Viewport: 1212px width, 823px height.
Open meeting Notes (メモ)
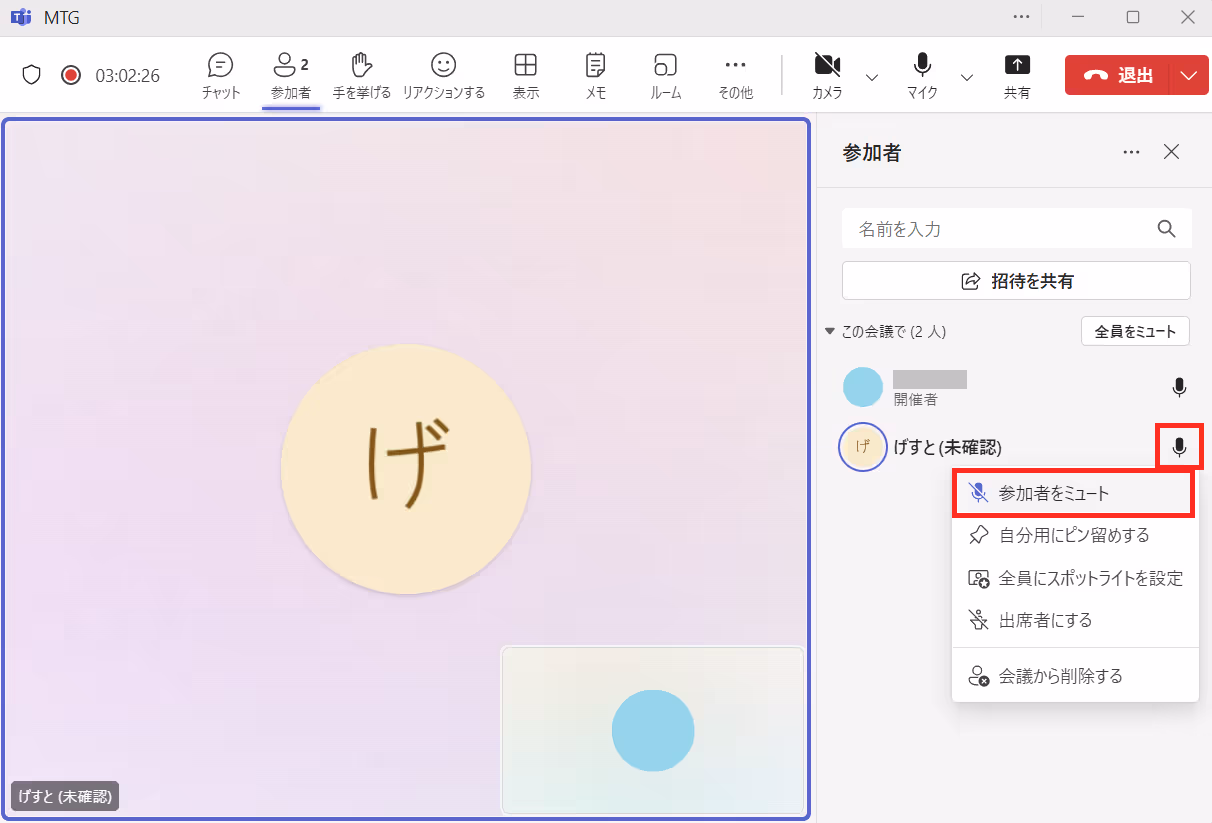tap(595, 76)
